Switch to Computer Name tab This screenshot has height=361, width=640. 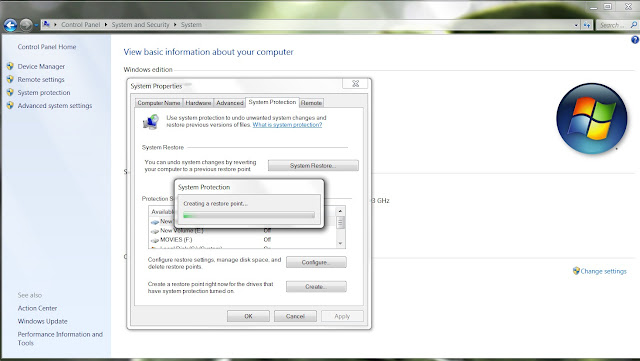[x=159, y=103]
